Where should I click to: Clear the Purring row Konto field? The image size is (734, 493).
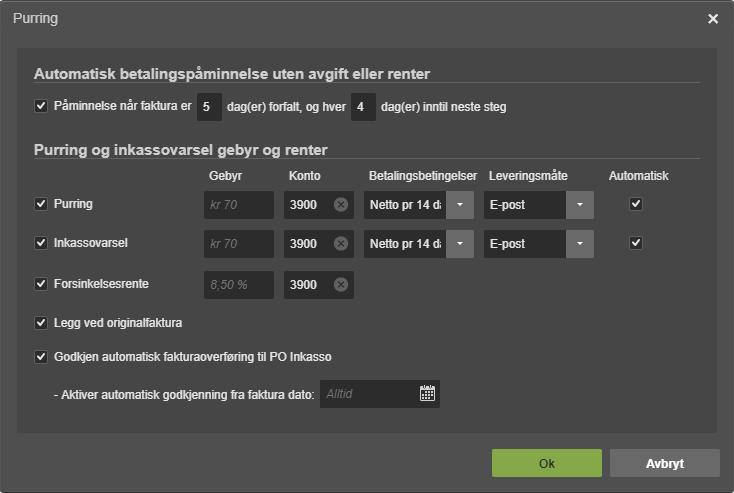341,205
